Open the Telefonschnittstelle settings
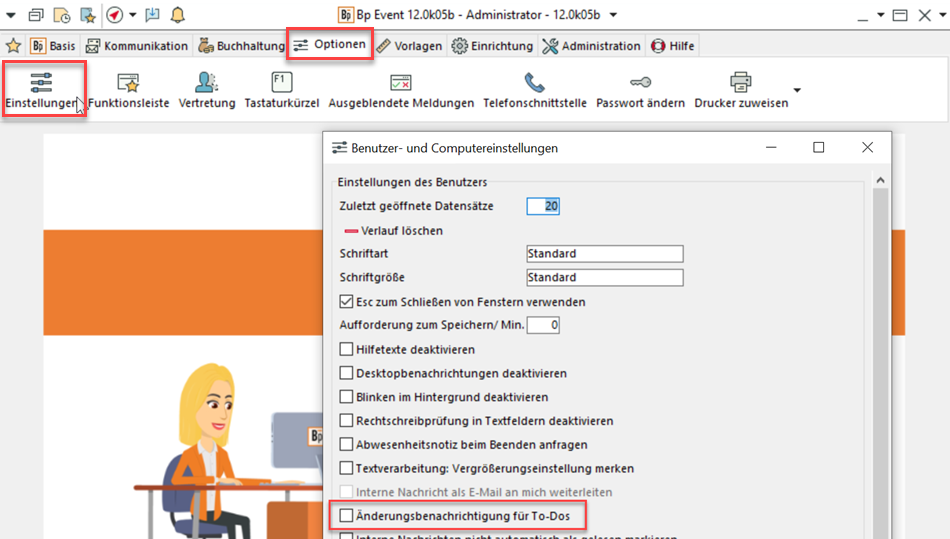This screenshot has height=539, width=950. point(534,84)
